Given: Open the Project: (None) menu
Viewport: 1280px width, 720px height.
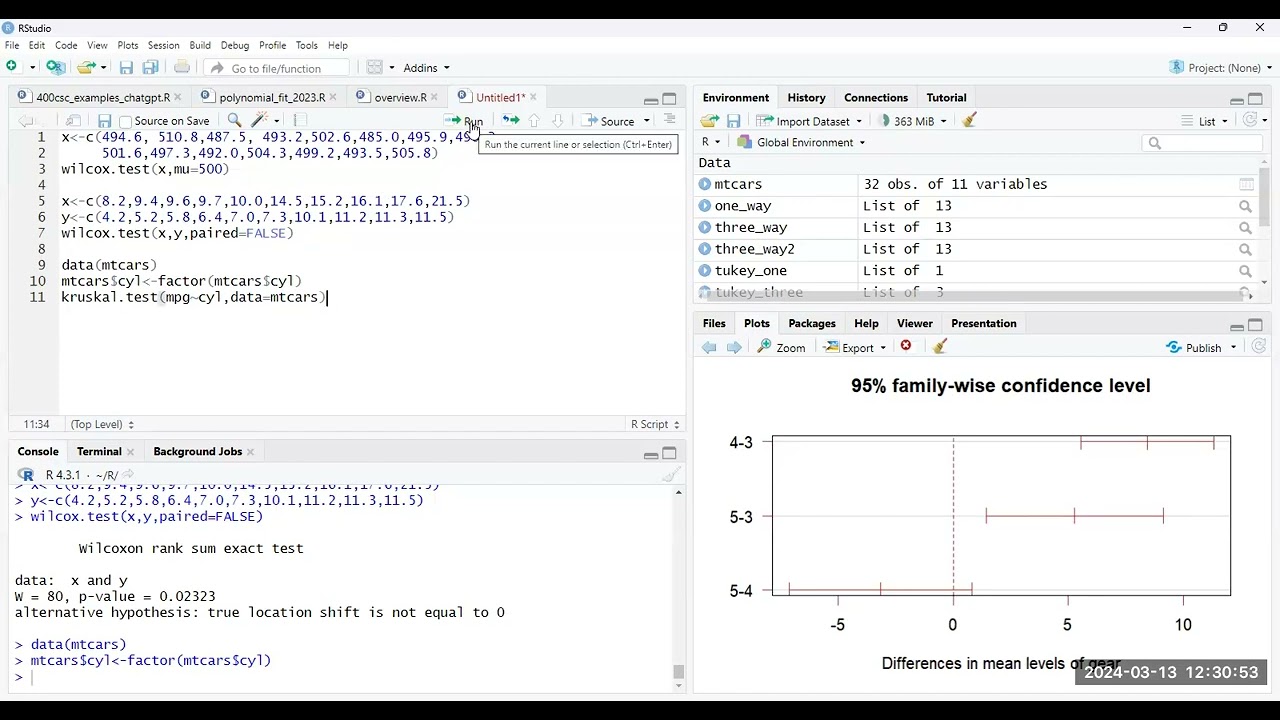Looking at the screenshot, I should [x=1220, y=68].
